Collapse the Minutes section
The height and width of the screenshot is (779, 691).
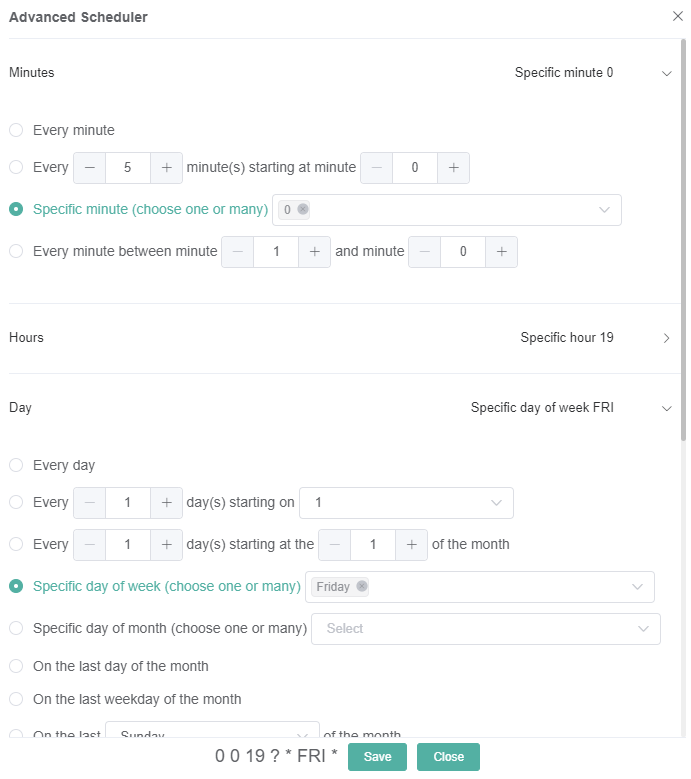[667, 73]
